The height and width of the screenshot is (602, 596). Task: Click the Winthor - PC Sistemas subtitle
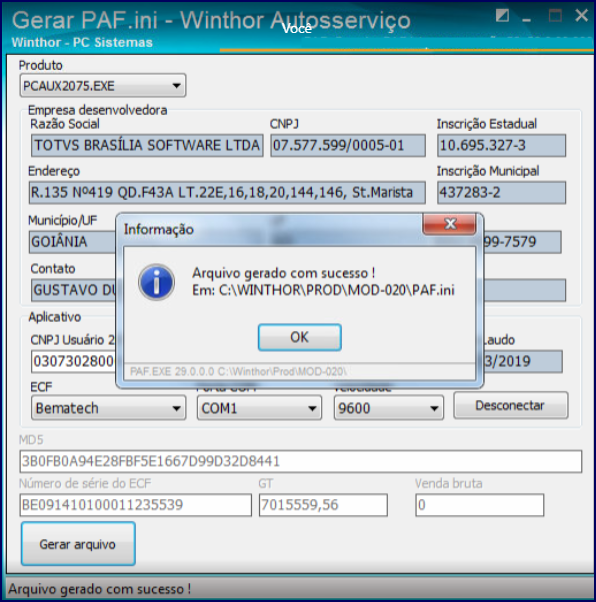click(x=82, y=43)
